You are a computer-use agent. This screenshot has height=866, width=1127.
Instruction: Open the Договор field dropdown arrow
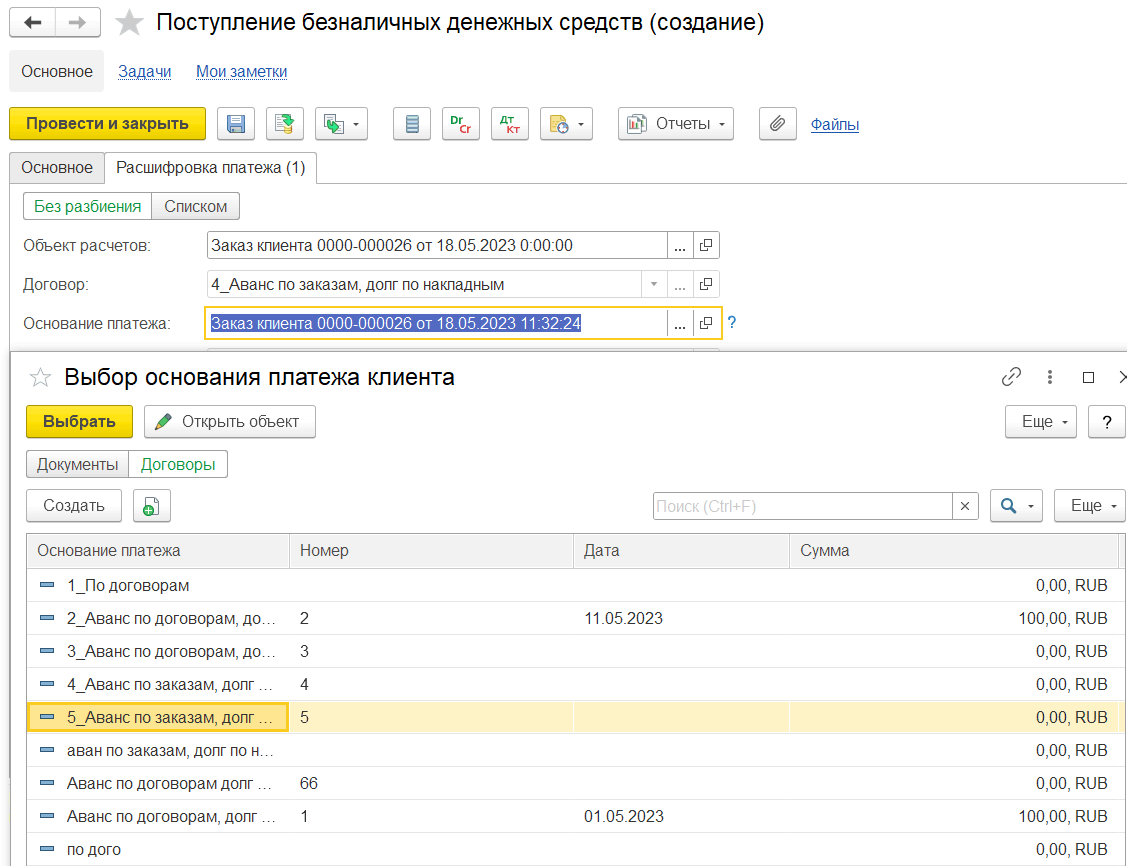click(654, 285)
